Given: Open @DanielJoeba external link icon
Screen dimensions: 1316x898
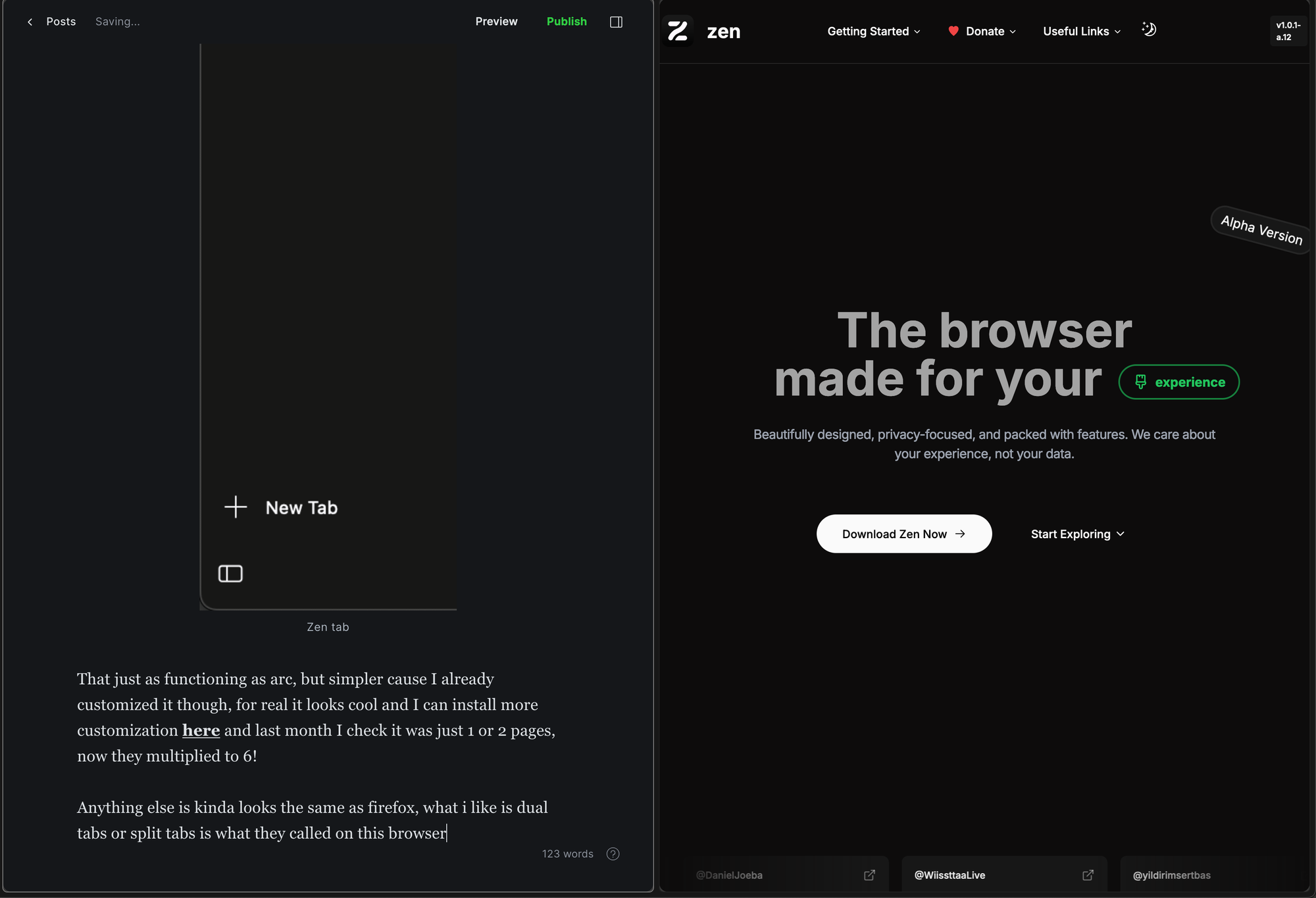Looking at the screenshot, I should coord(869,875).
